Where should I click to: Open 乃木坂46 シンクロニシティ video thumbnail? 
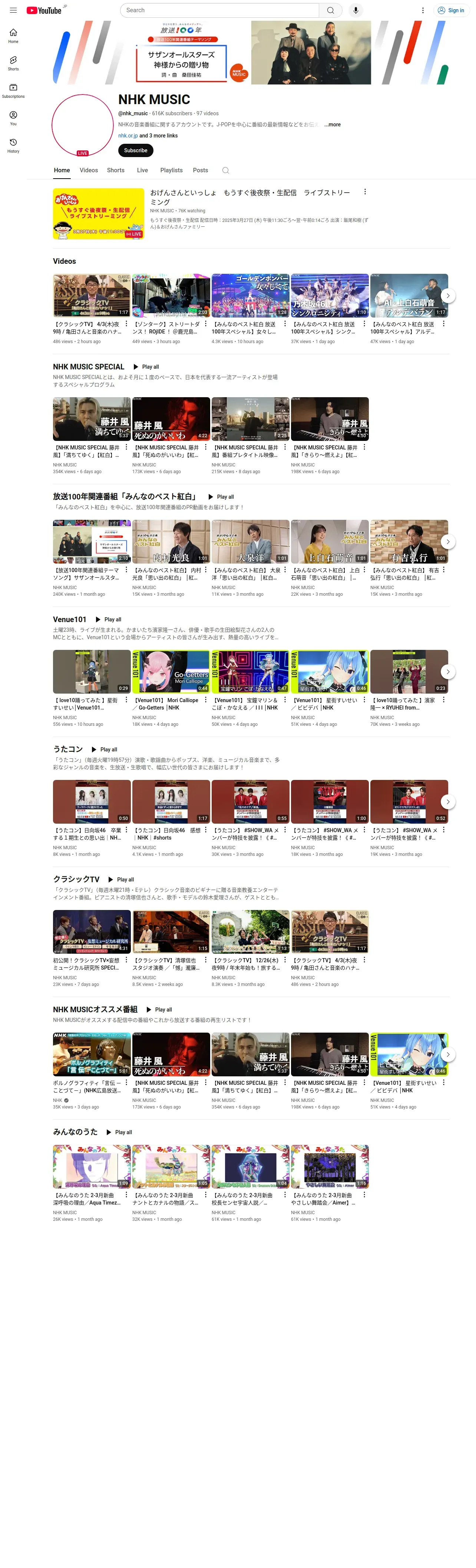[330, 295]
